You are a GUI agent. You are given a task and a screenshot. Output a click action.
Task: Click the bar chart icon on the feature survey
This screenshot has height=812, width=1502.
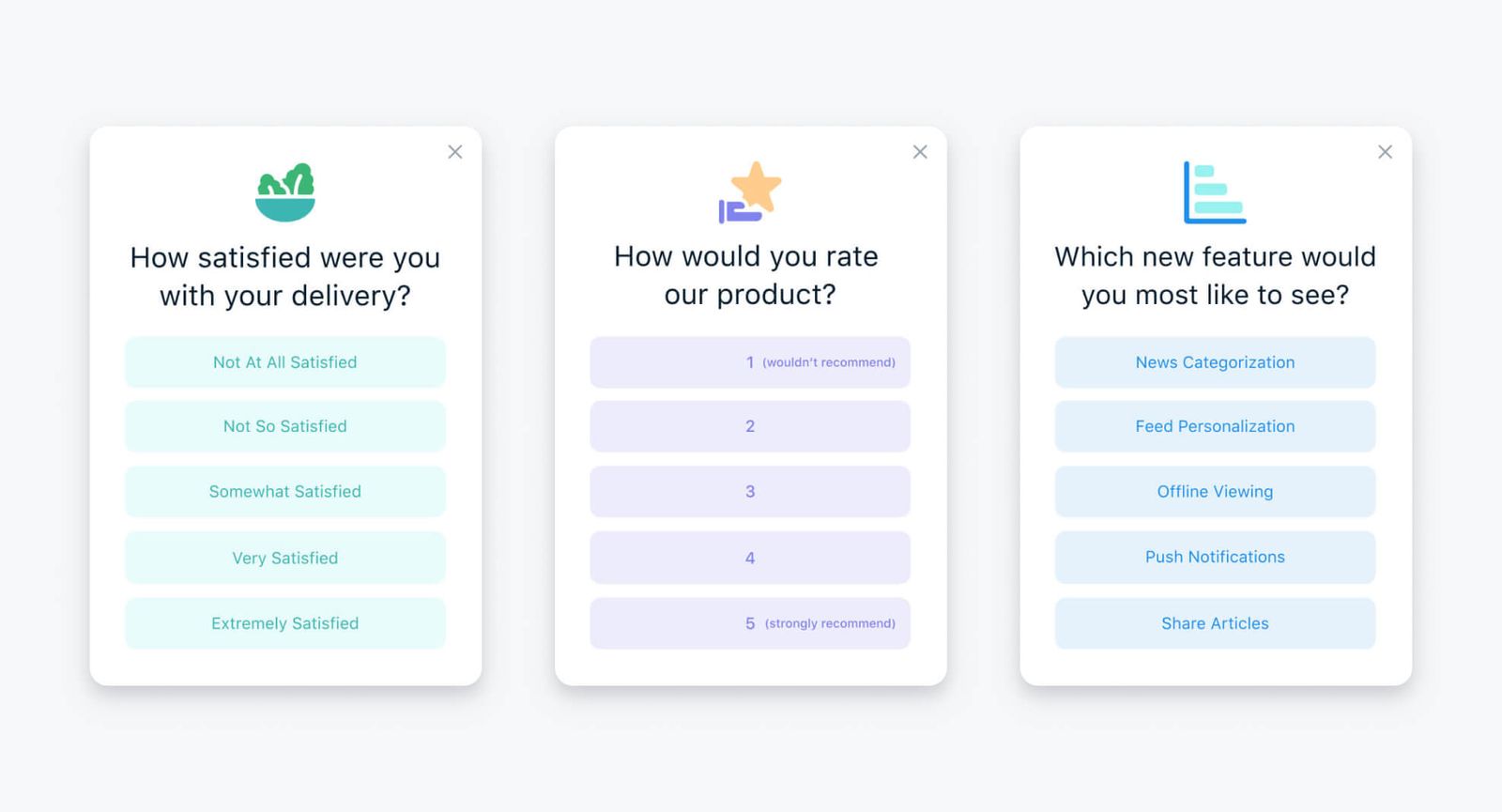tap(1215, 191)
